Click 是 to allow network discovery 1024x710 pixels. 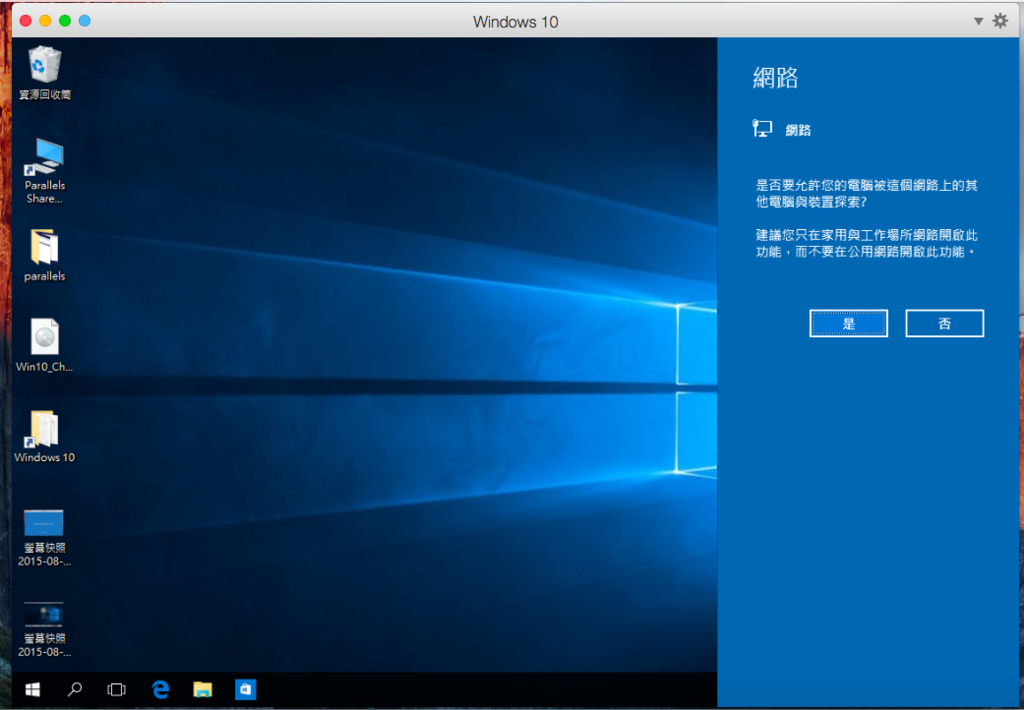tap(848, 323)
